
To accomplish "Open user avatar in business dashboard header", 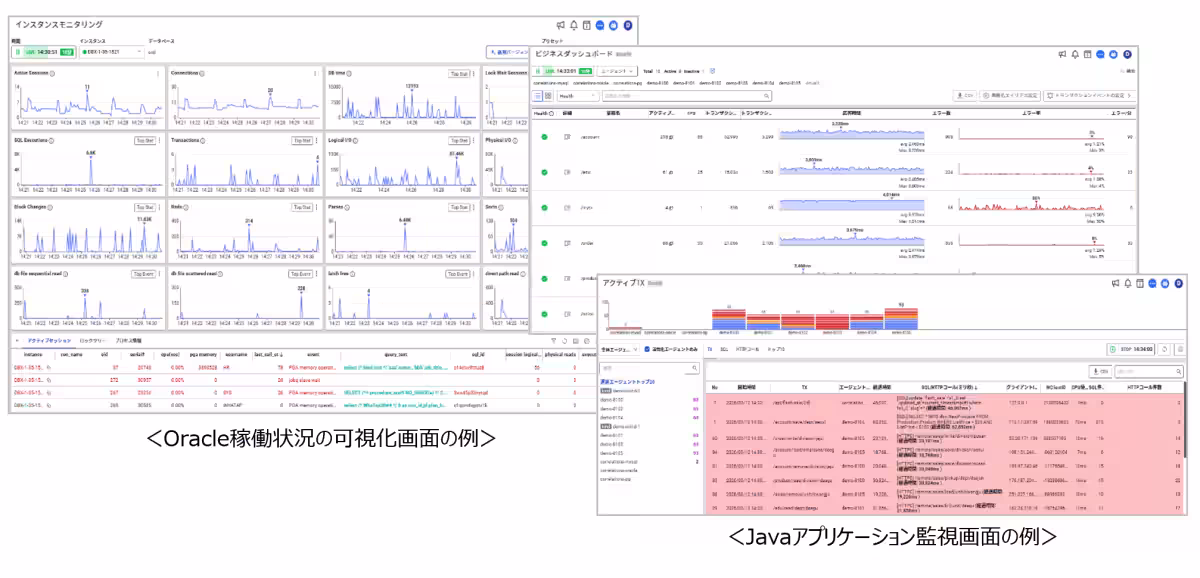I will [1127, 55].
